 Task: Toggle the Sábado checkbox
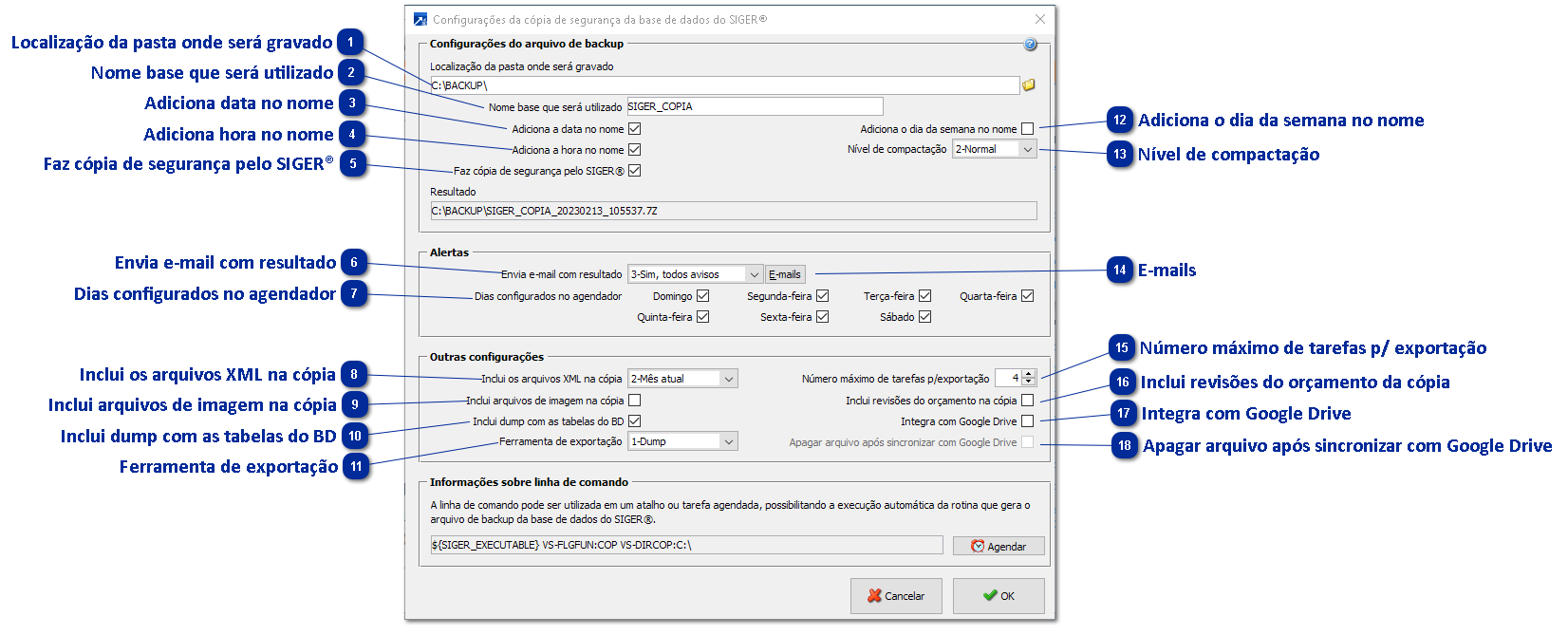[x=925, y=317]
